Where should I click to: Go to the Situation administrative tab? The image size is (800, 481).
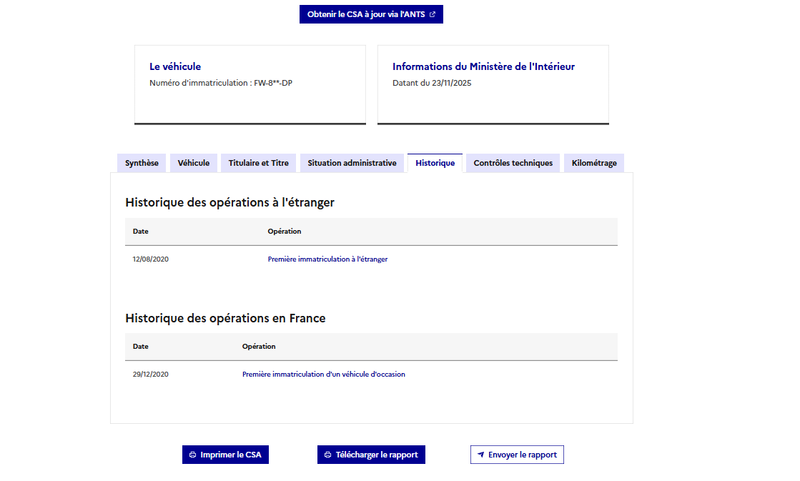coord(352,163)
